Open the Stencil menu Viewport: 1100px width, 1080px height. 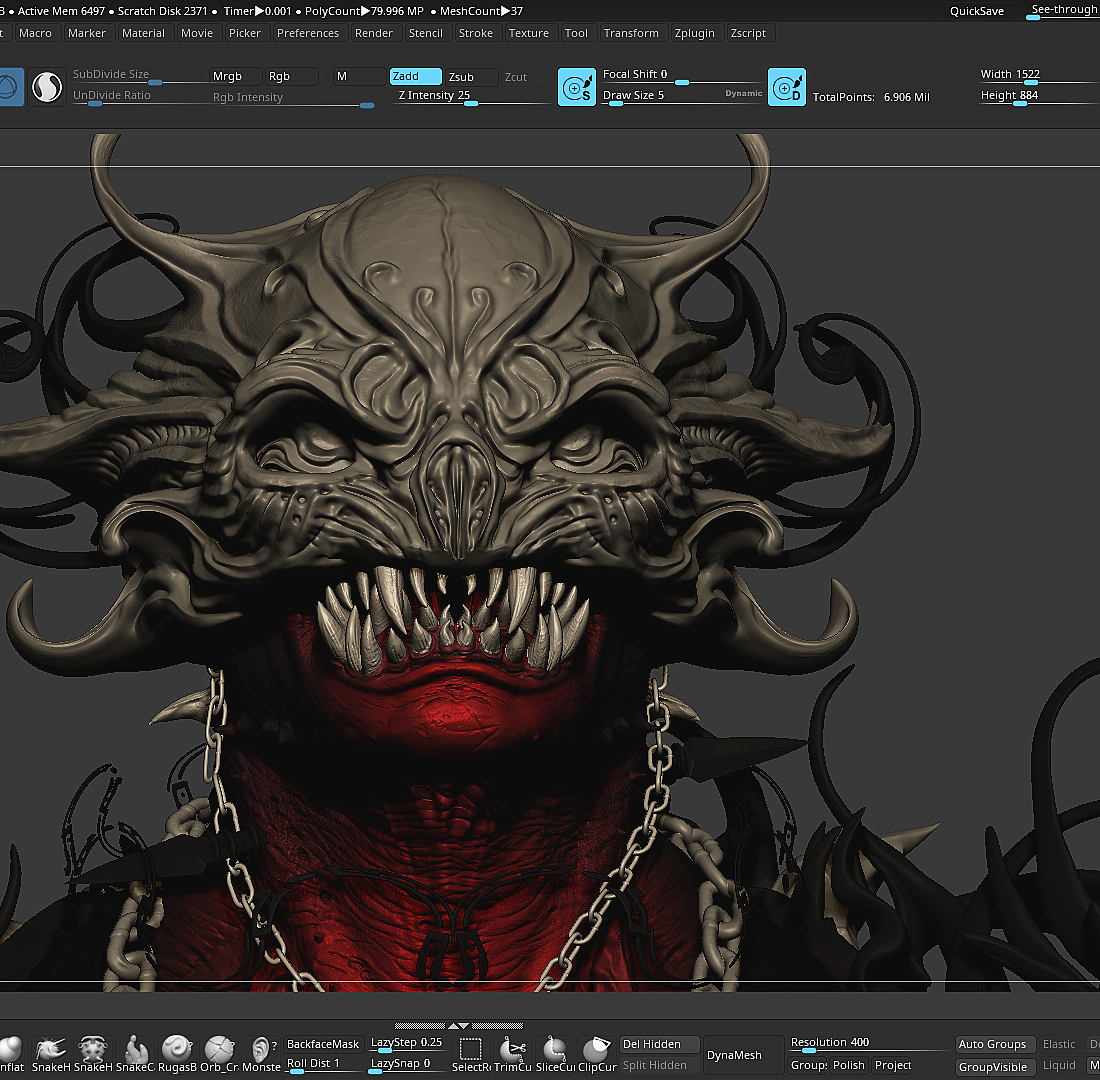tap(426, 33)
